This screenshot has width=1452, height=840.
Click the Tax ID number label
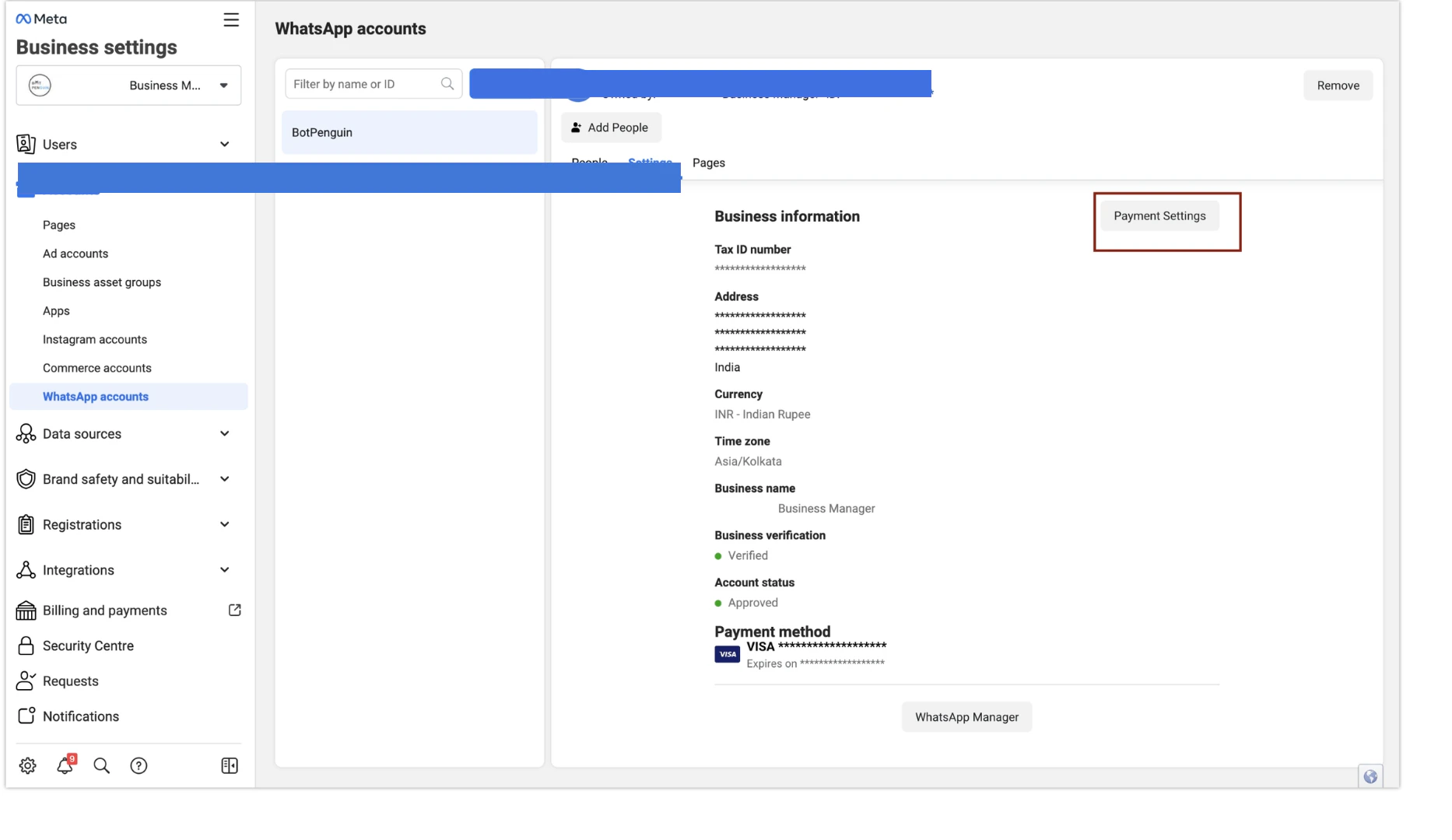[752, 250]
